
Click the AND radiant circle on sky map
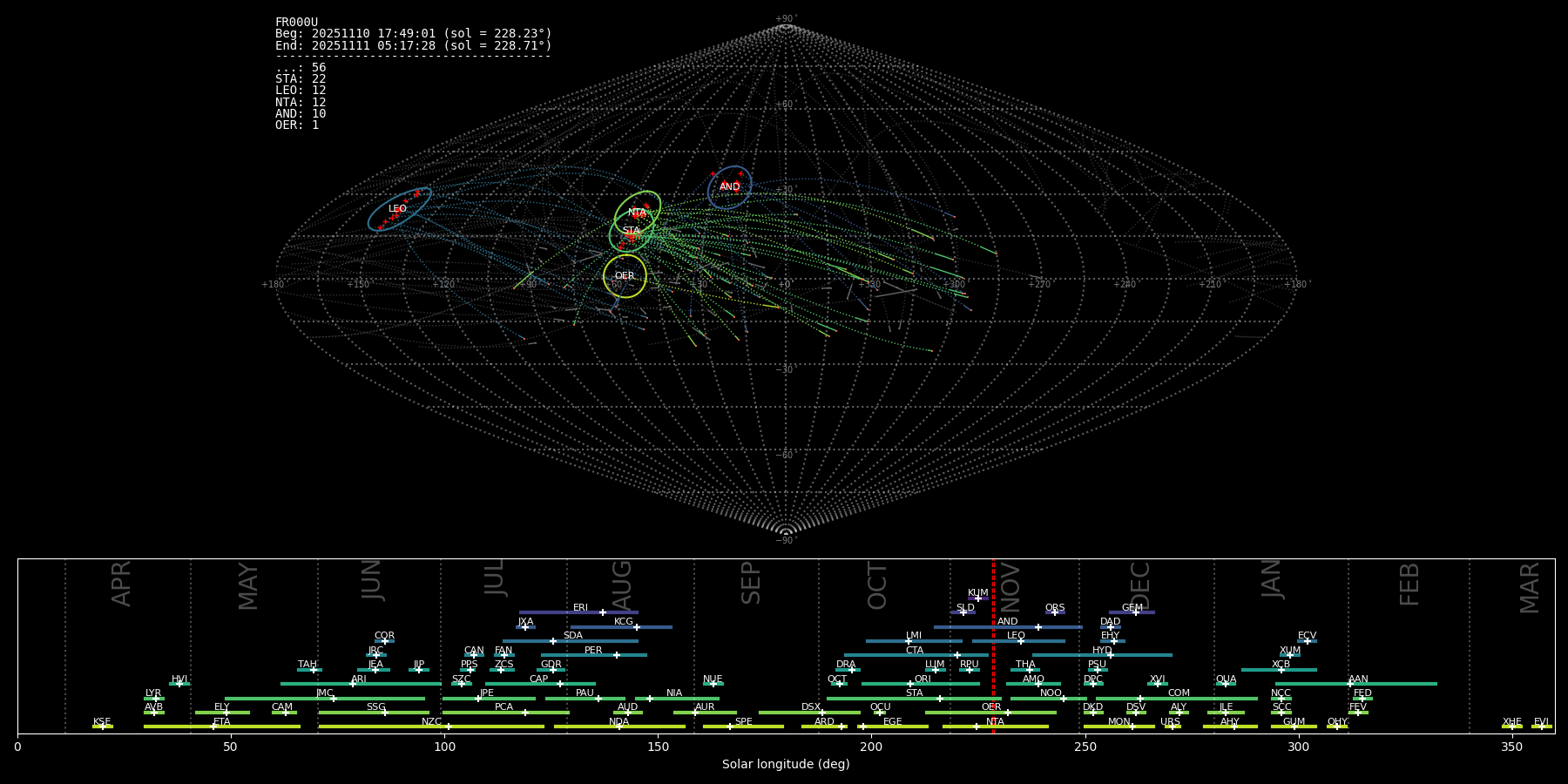[x=729, y=187]
